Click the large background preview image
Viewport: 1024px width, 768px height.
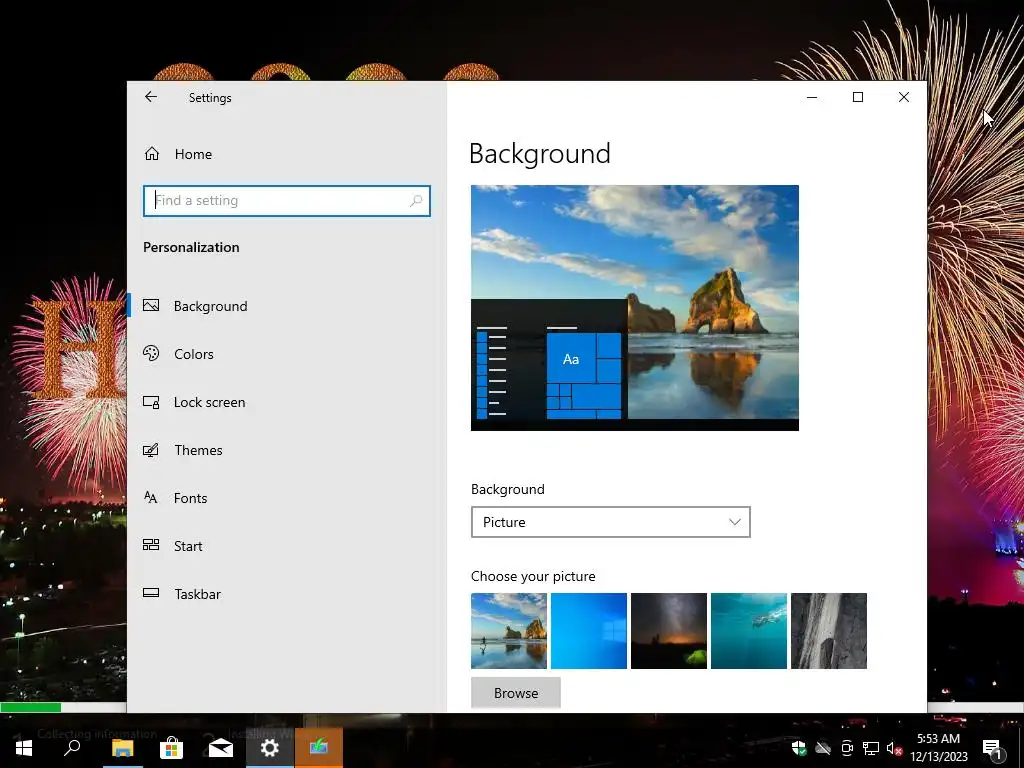click(x=635, y=308)
